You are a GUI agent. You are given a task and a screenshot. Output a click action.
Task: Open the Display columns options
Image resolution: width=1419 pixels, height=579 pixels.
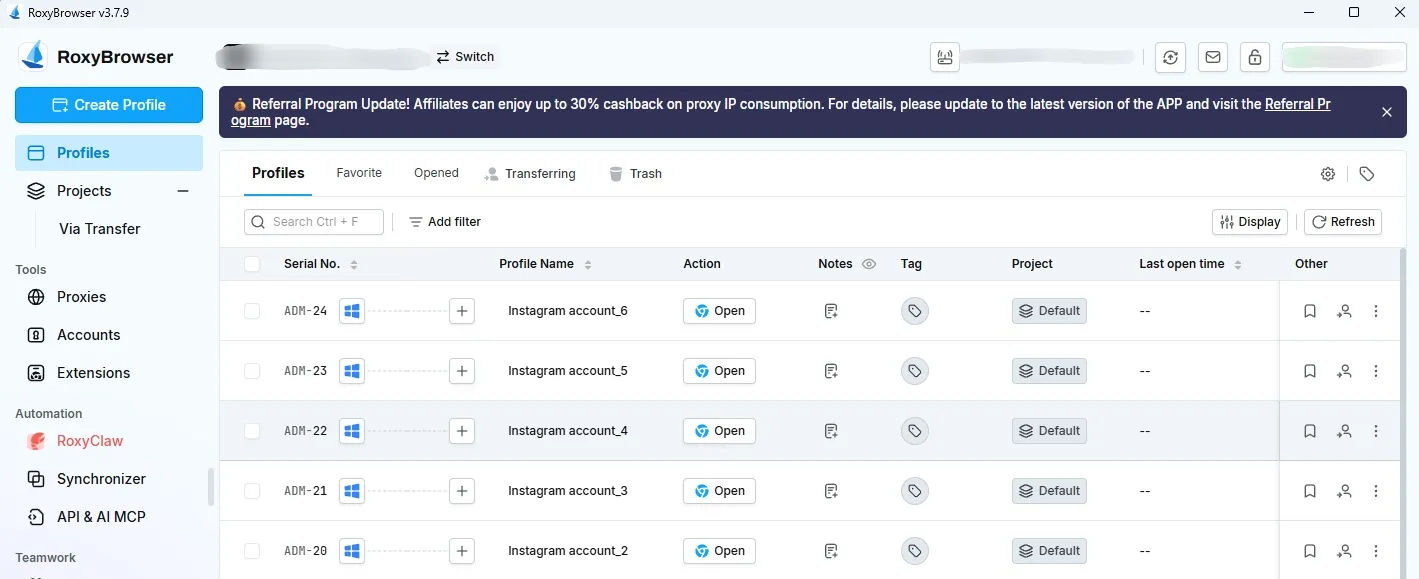(x=1250, y=222)
